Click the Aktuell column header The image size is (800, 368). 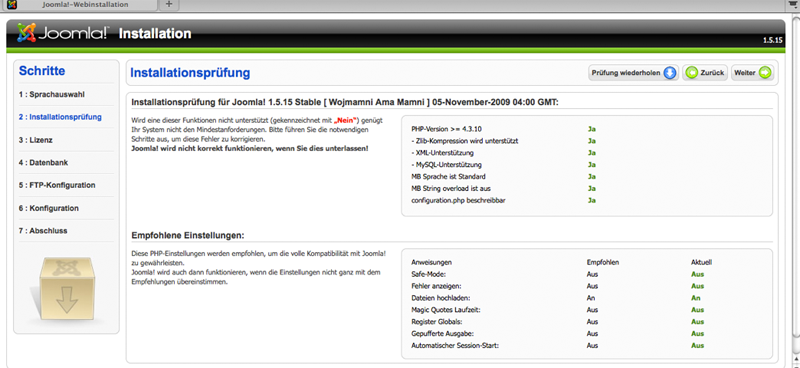coord(702,262)
